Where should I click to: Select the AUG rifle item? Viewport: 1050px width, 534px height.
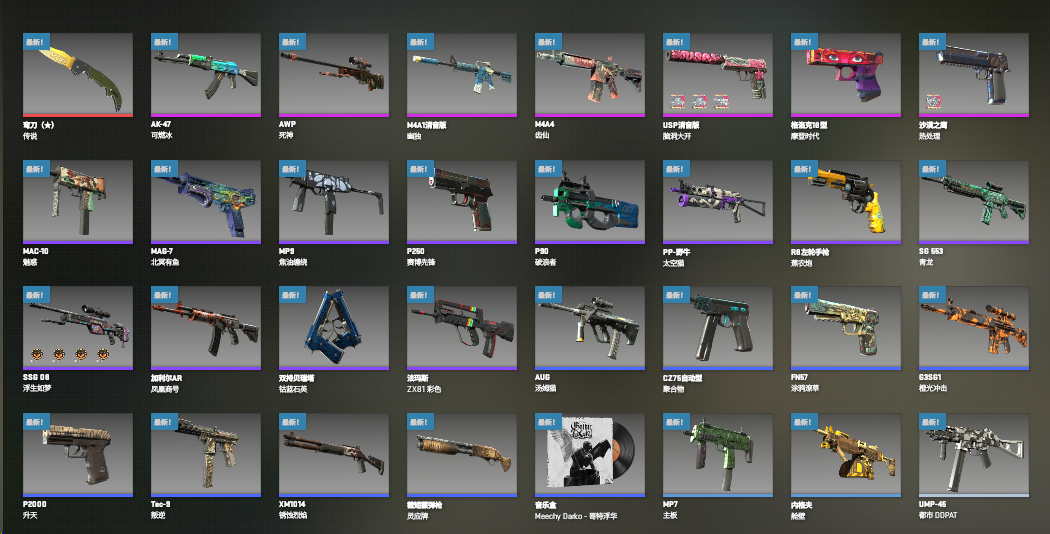[589, 328]
